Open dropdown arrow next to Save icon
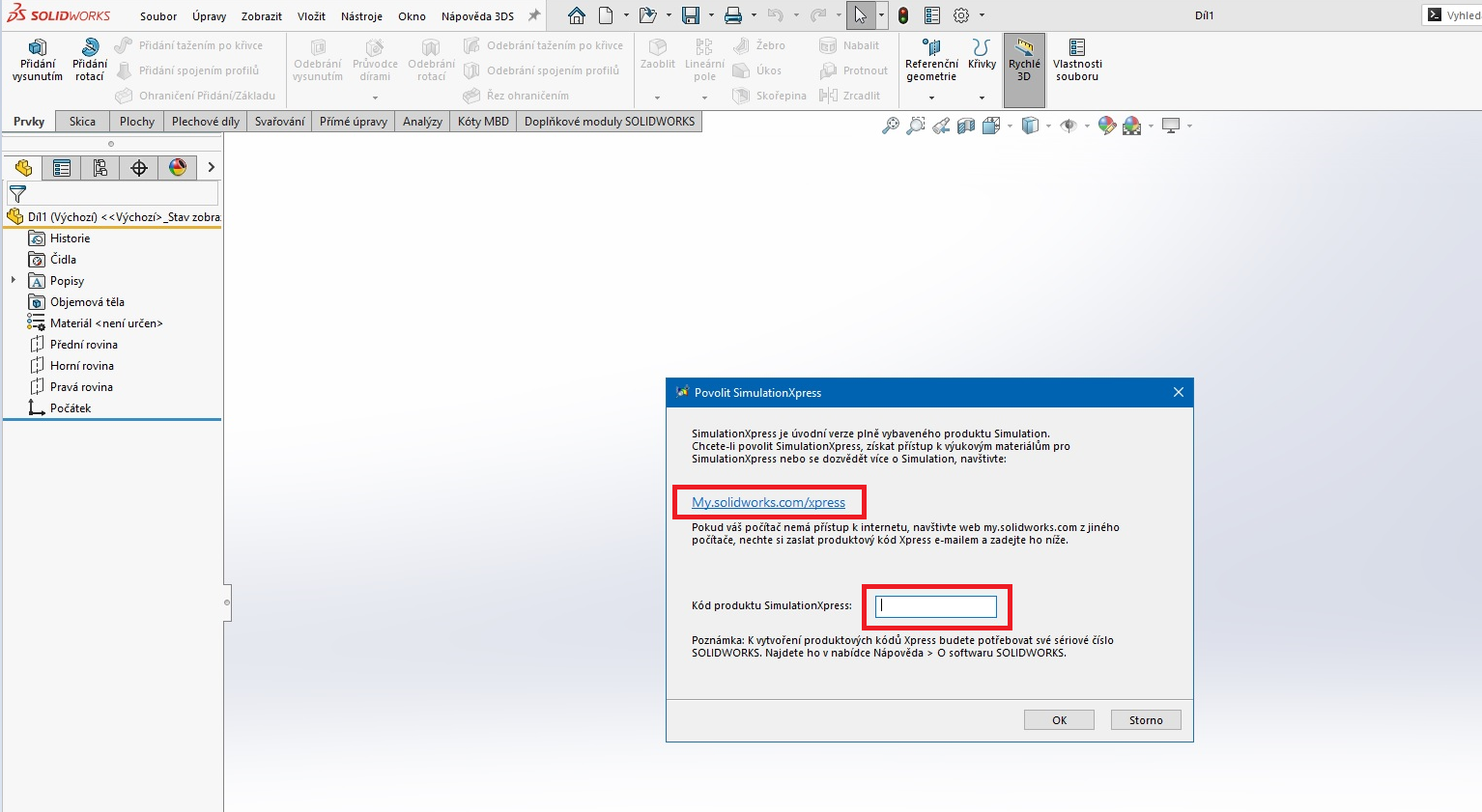This screenshot has width=1482, height=812. 711,15
